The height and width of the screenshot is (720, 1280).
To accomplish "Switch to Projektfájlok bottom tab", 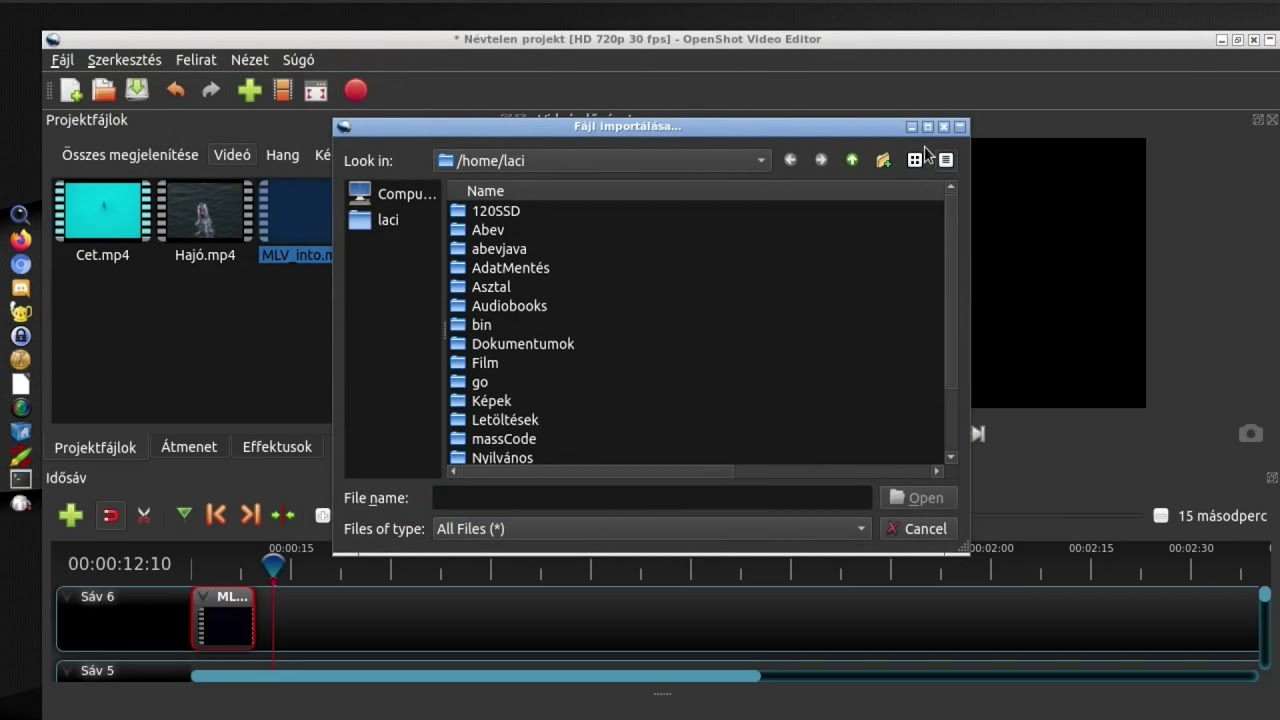I will click(95, 447).
